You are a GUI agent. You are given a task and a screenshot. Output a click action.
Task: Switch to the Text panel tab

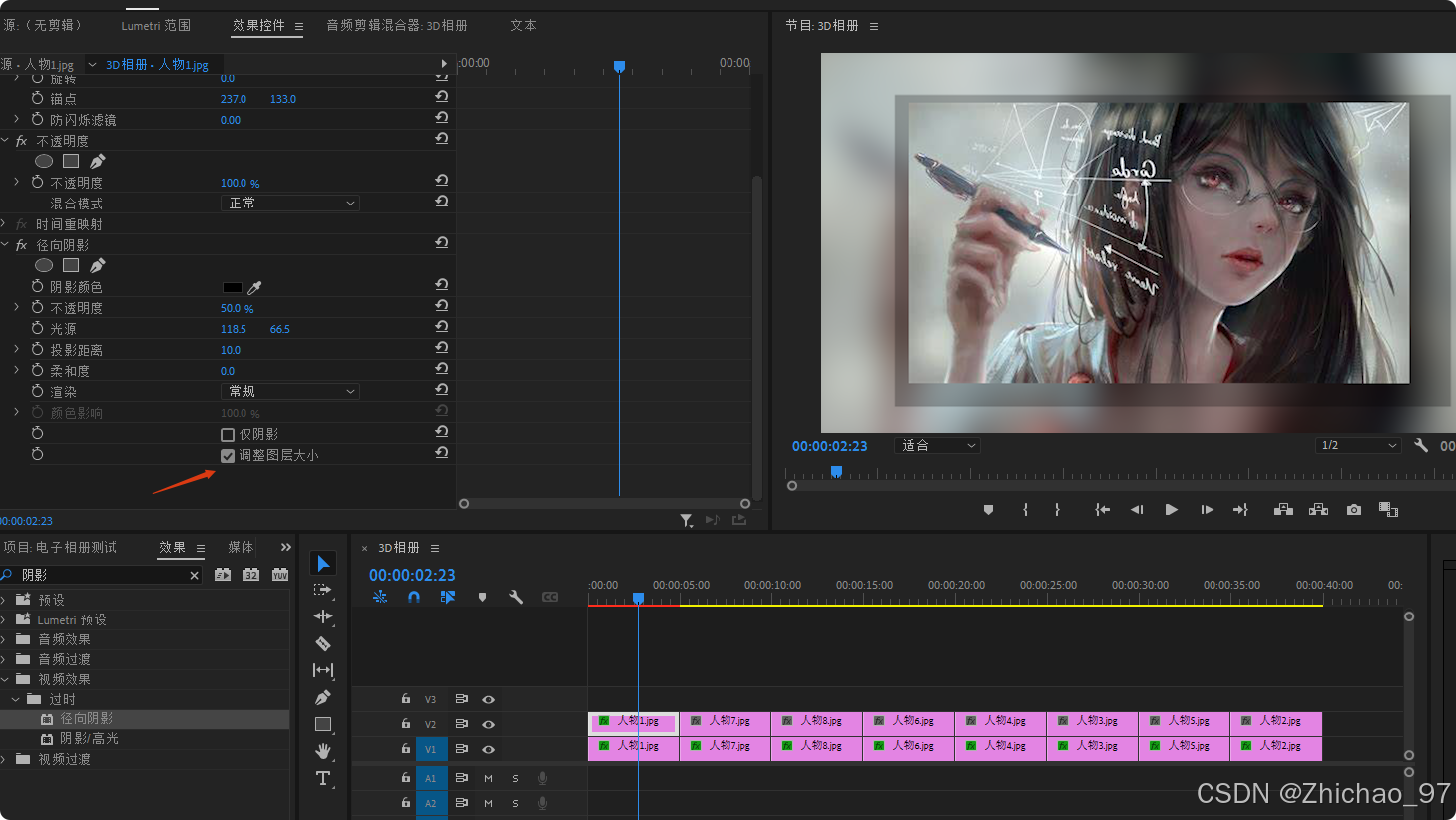(x=523, y=25)
